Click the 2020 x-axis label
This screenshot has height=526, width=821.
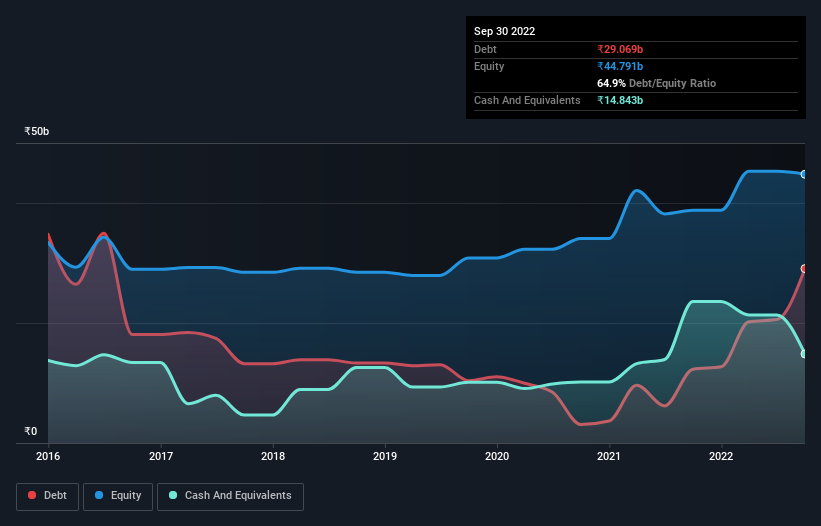point(497,456)
